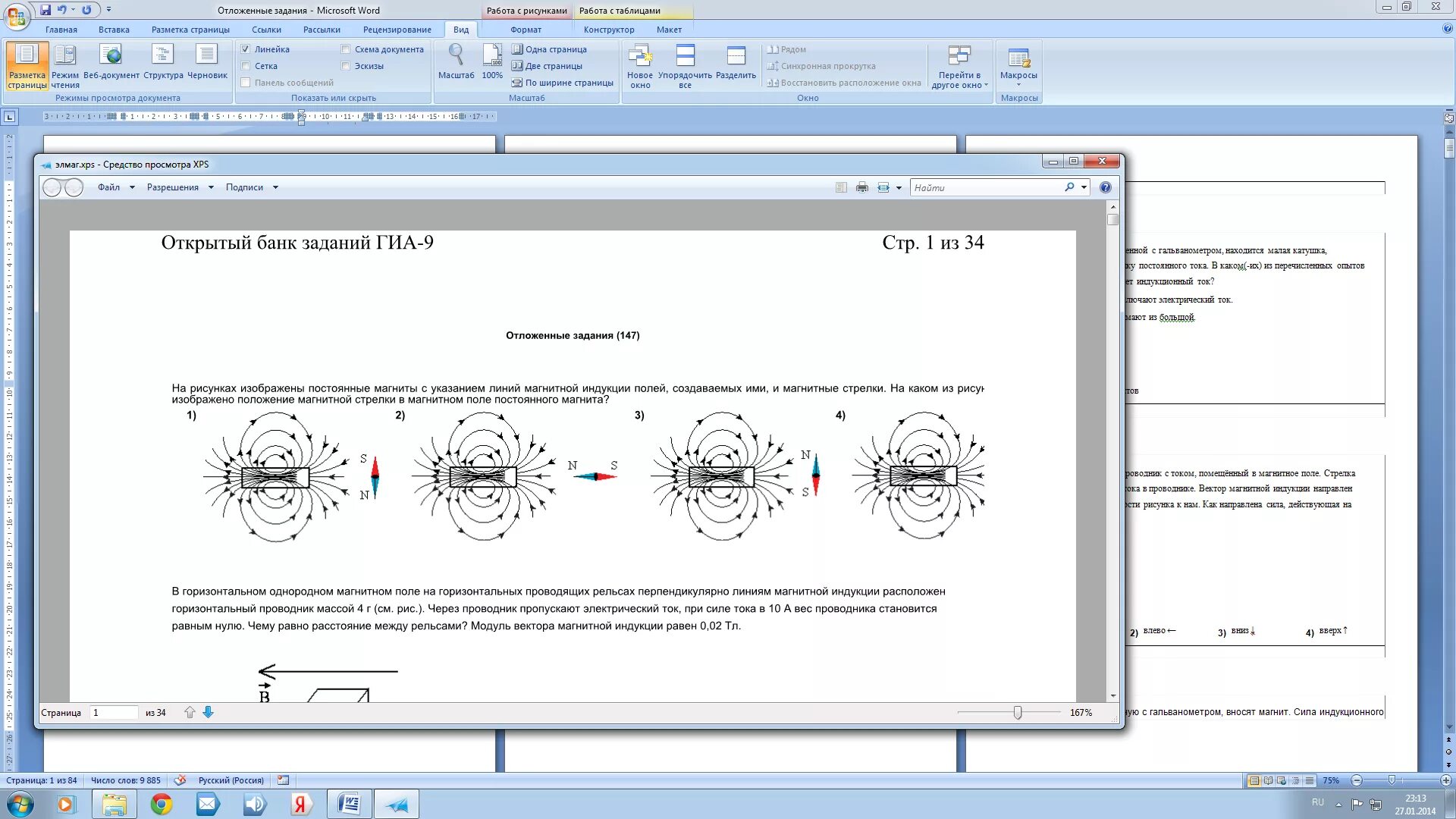The image size is (1456, 819).
Task: Expand the Макросы dropdown arrow
Action: [x=1018, y=84]
